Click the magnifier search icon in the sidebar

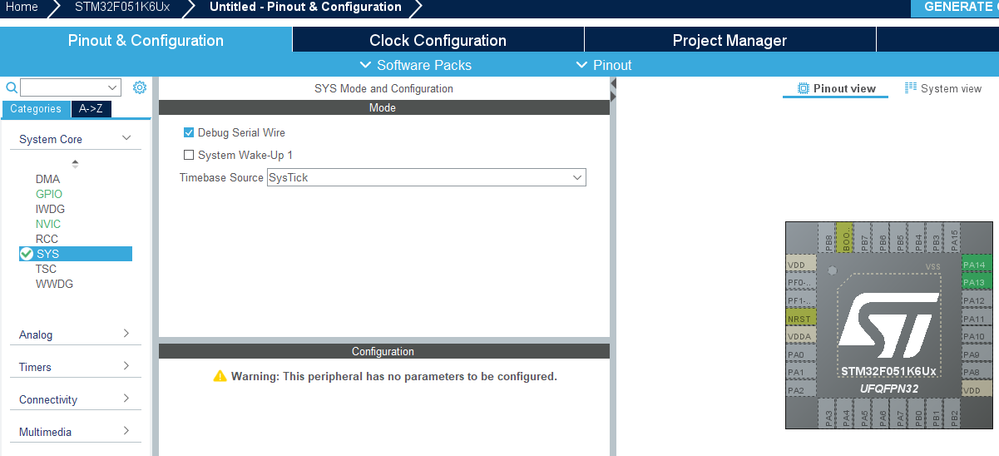[x=11, y=87]
